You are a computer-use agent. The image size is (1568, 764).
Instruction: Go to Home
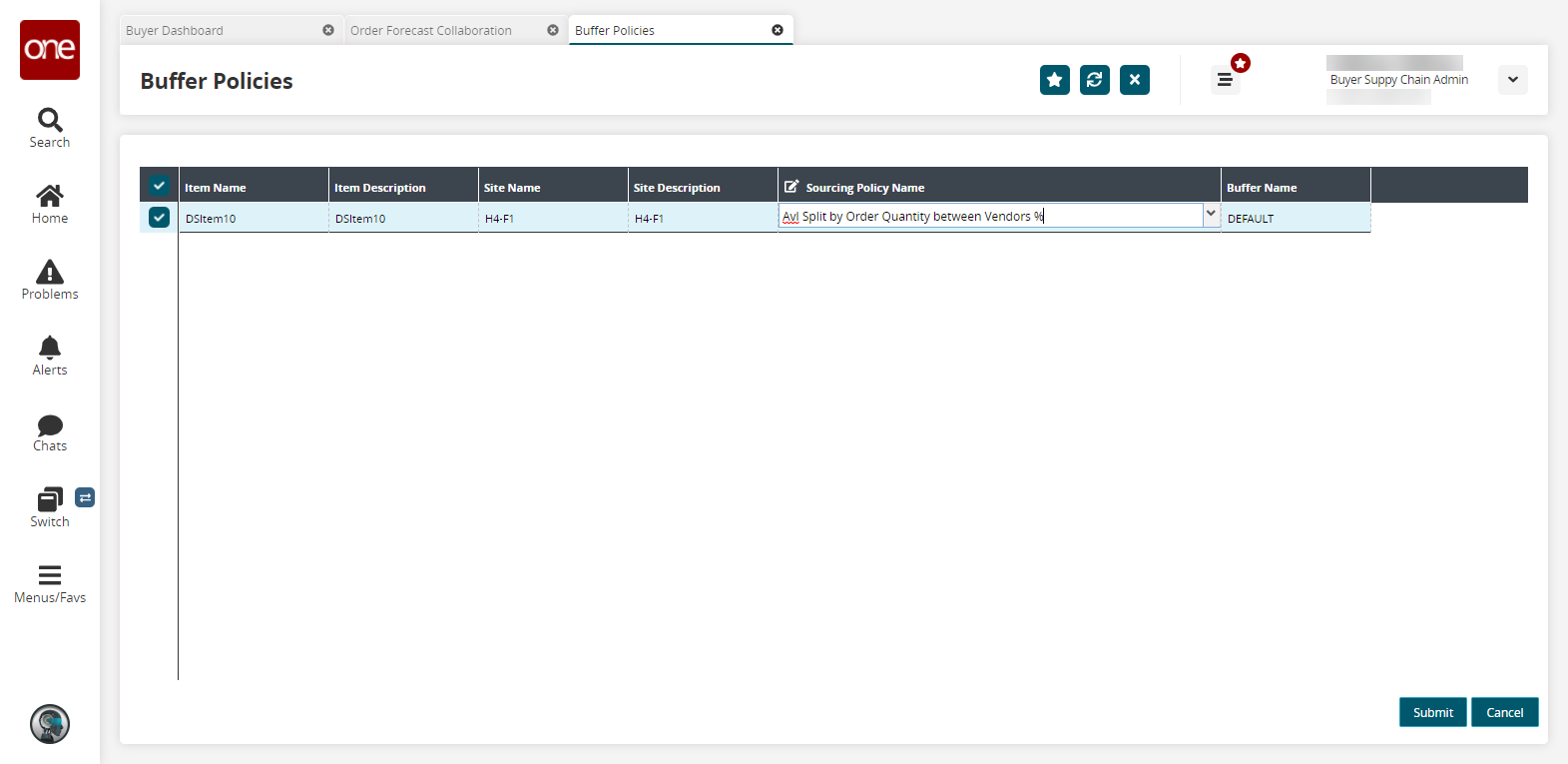(x=50, y=205)
